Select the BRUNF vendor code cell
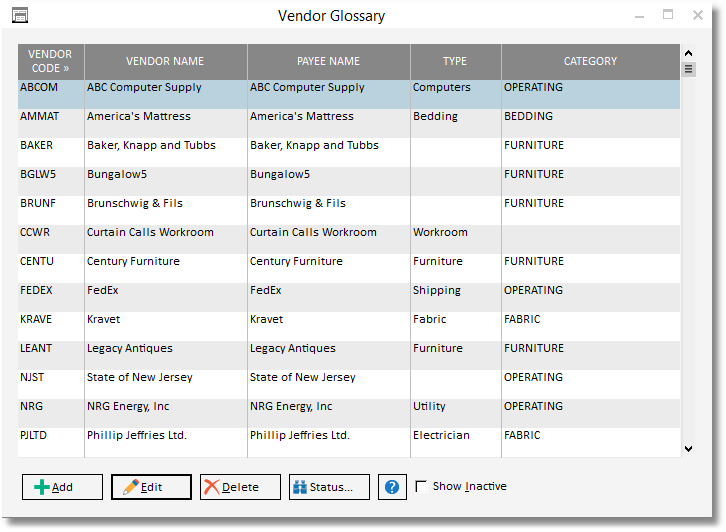The width and height of the screenshot is (726, 532). tap(51, 210)
